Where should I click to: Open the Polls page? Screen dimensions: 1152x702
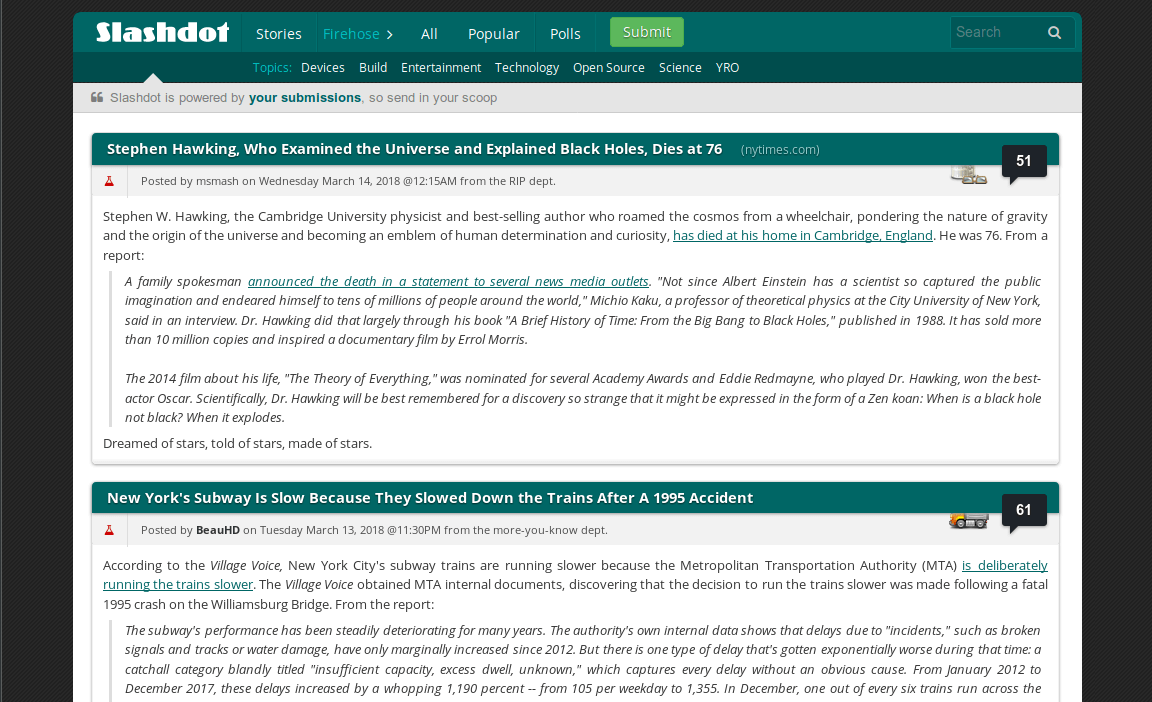coord(565,34)
